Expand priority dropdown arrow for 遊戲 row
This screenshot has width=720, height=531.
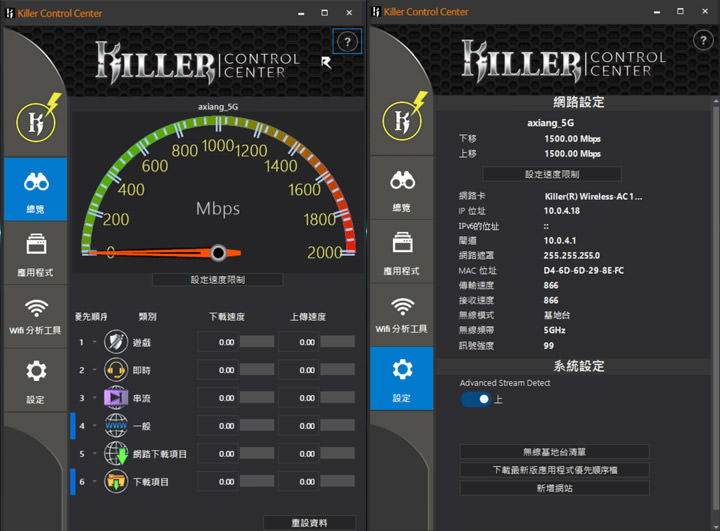click(x=96, y=342)
